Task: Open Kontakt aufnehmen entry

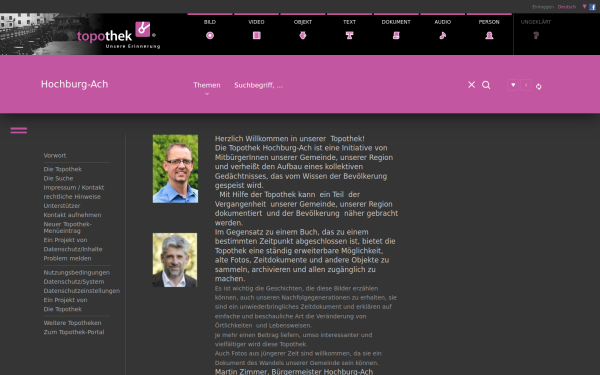Action: (x=72, y=215)
